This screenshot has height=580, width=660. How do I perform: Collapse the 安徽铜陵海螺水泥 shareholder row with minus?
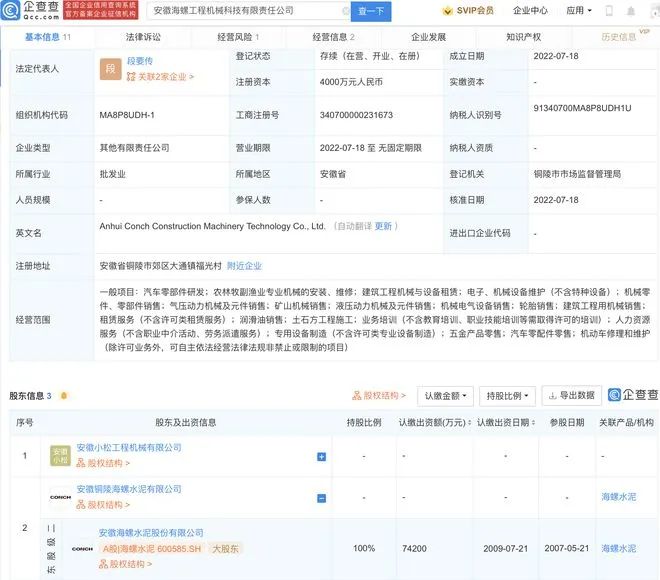pyautogui.click(x=321, y=497)
